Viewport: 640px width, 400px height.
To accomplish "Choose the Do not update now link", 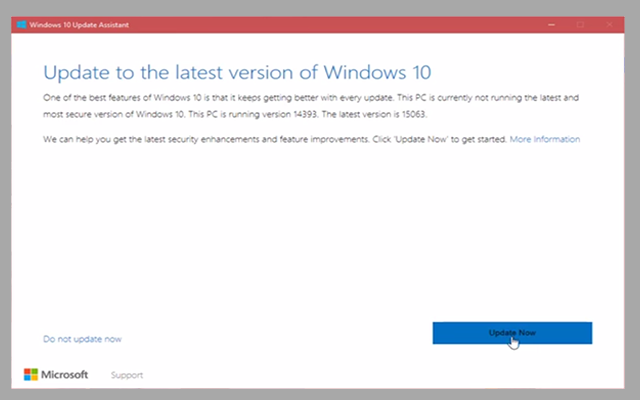I will click(82, 339).
